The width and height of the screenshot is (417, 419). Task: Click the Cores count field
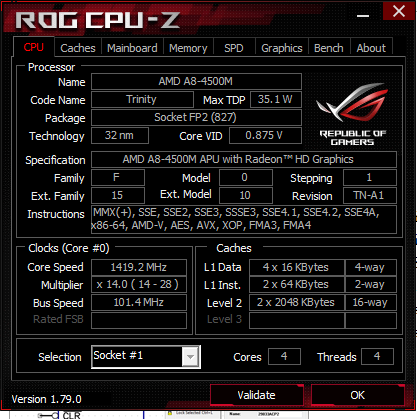[284, 357]
